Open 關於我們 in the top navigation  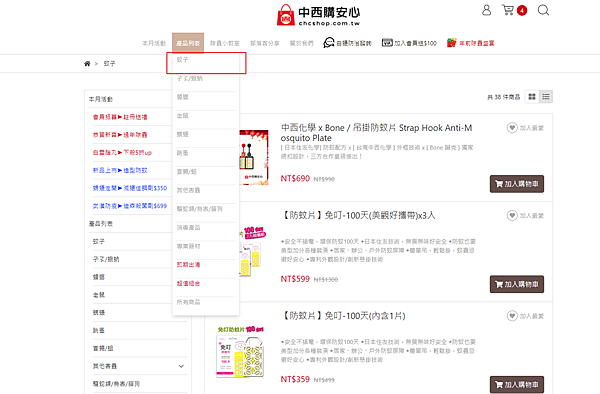pos(302,43)
